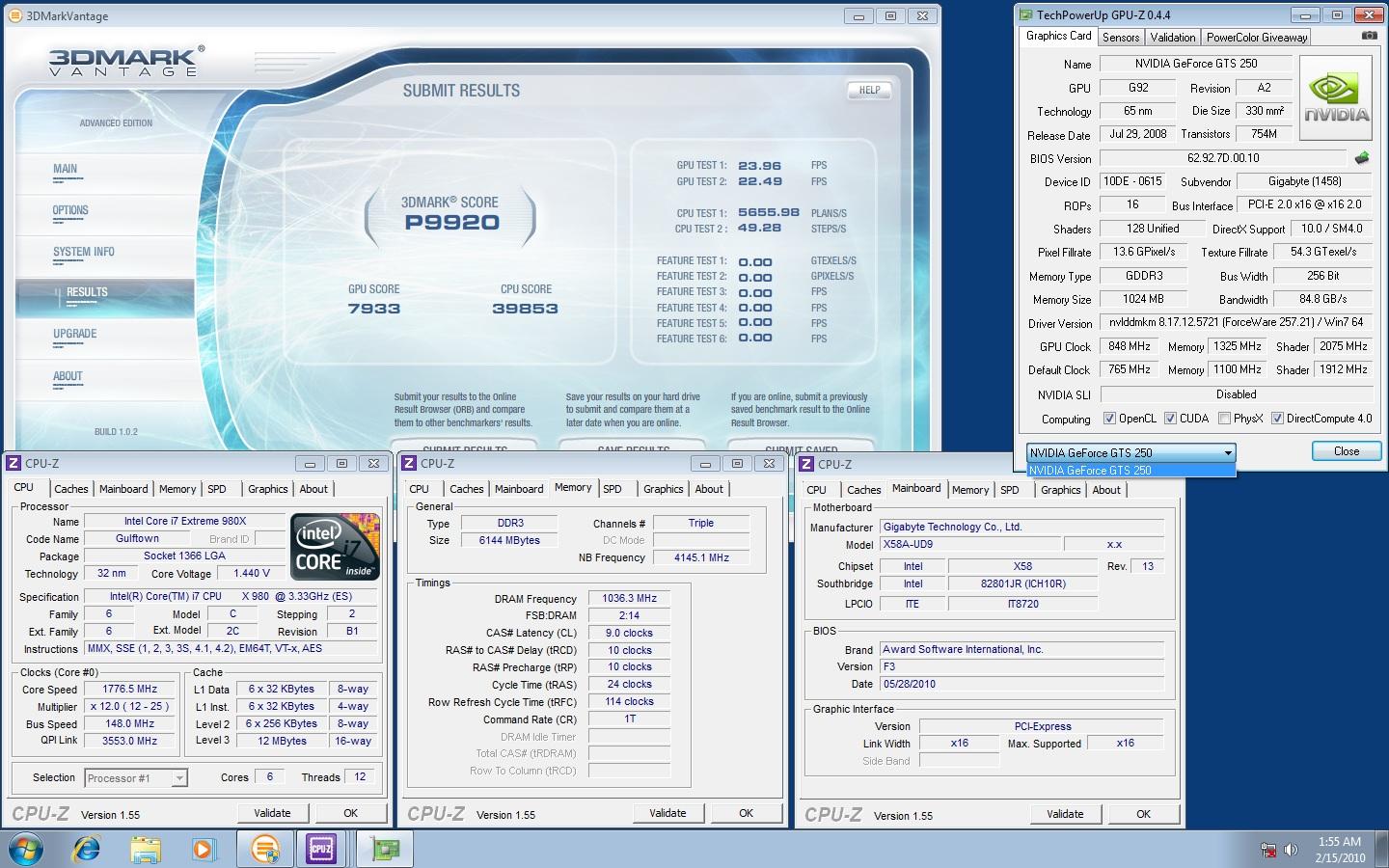The width and height of the screenshot is (1389, 868).
Task: Click OK in the Memory CPU-Z window
Action: click(746, 813)
